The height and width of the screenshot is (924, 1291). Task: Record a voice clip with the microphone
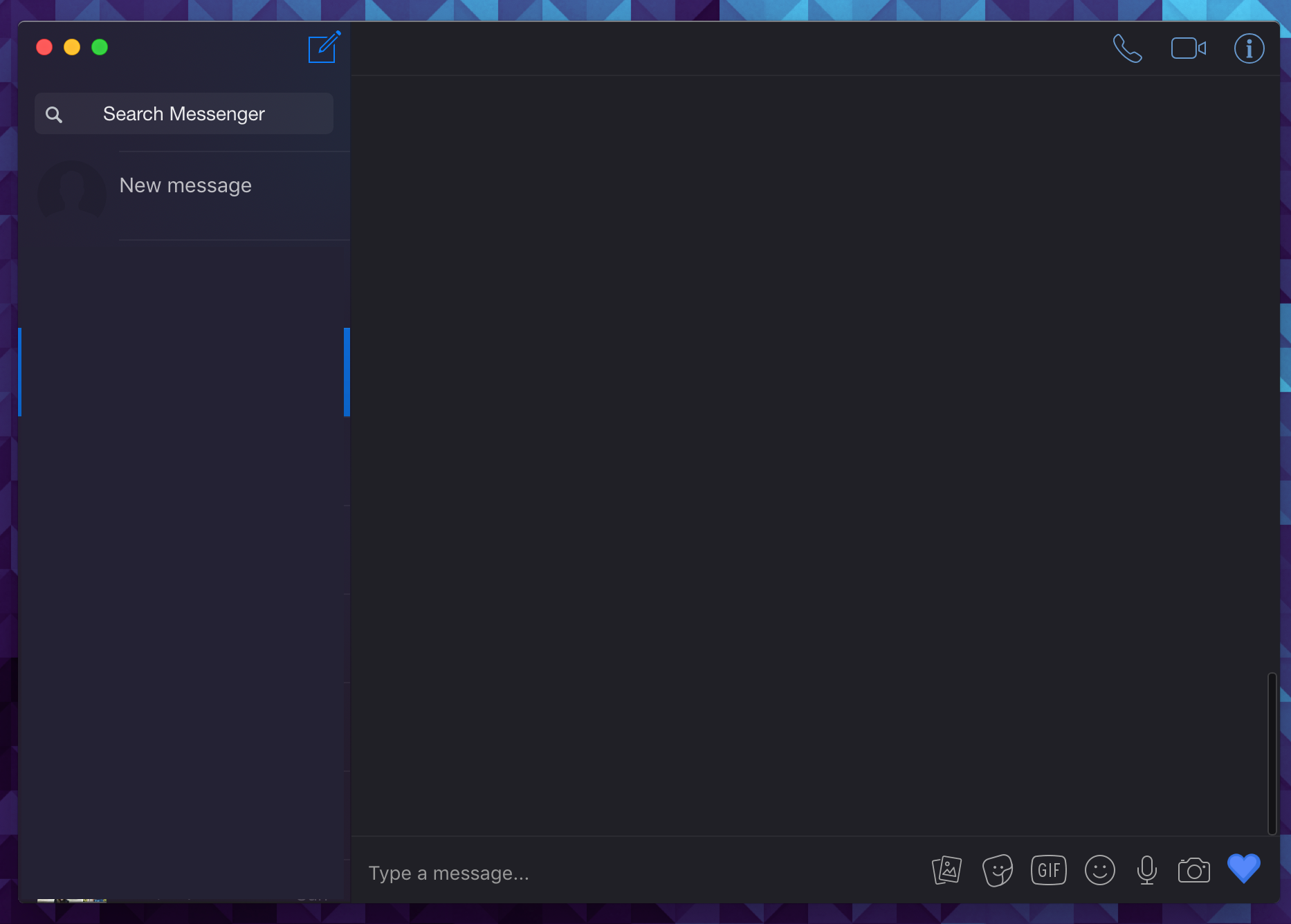[1146, 870]
